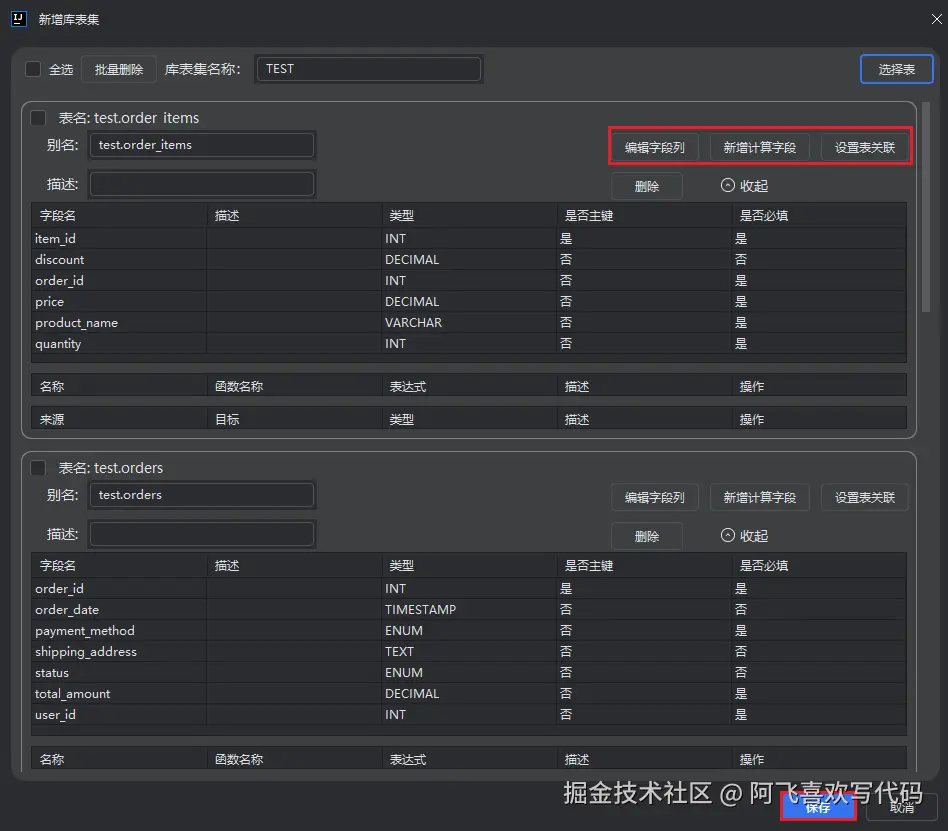This screenshot has height=831, width=948.
Task: Click 编辑字段列 for test.order_items
Action: coord(655,148)
